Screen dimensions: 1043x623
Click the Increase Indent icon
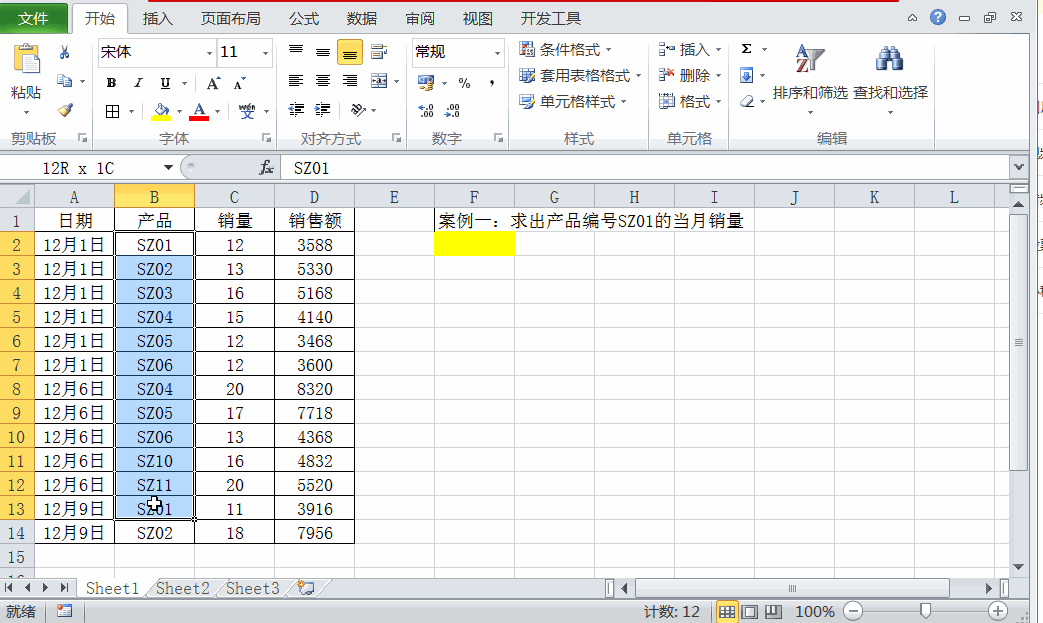pos(323,110)
